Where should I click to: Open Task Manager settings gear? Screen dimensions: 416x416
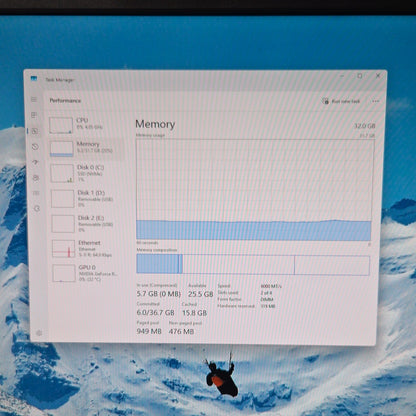pos(39,333)
